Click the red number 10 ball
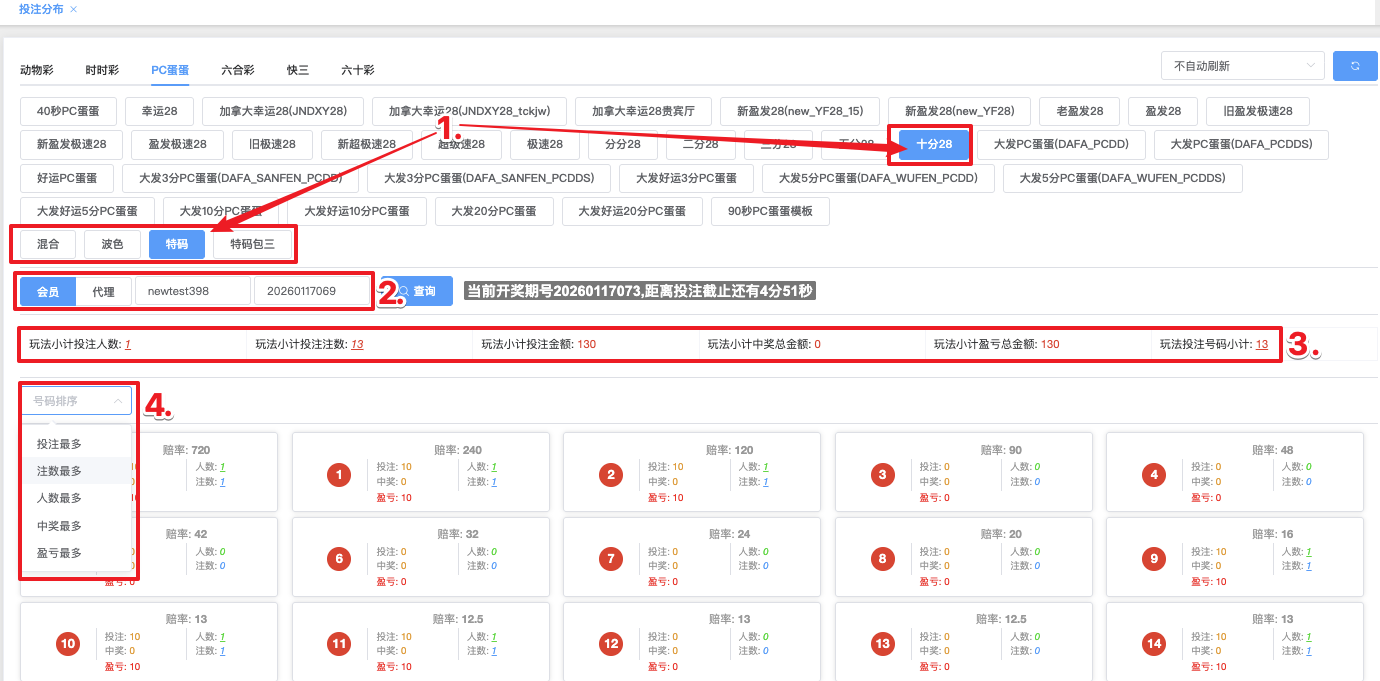1380x681 pixels. [68, 644]
